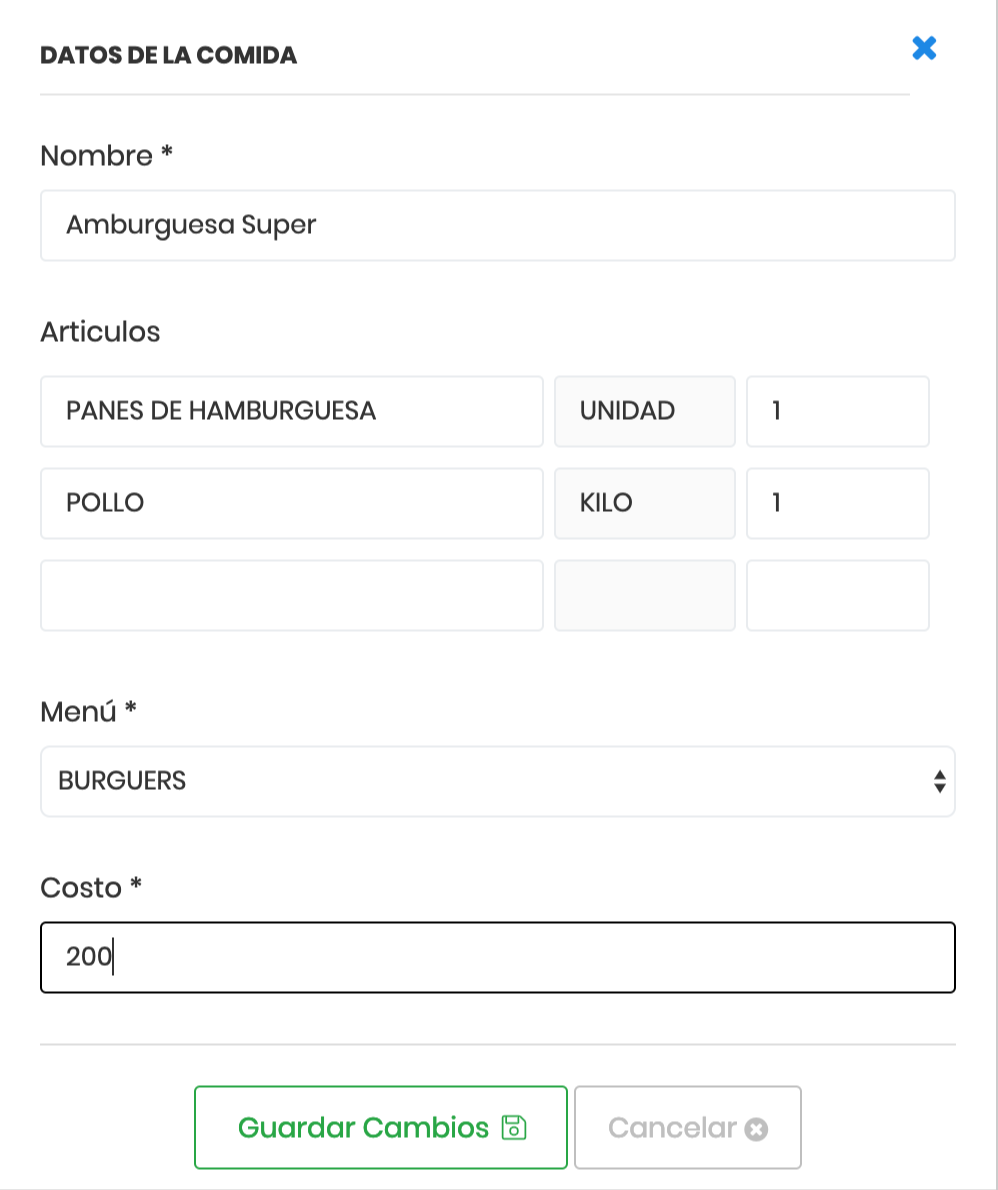
Task: Close the dialog with the blue X icon
Action: (x=924, y=49)
